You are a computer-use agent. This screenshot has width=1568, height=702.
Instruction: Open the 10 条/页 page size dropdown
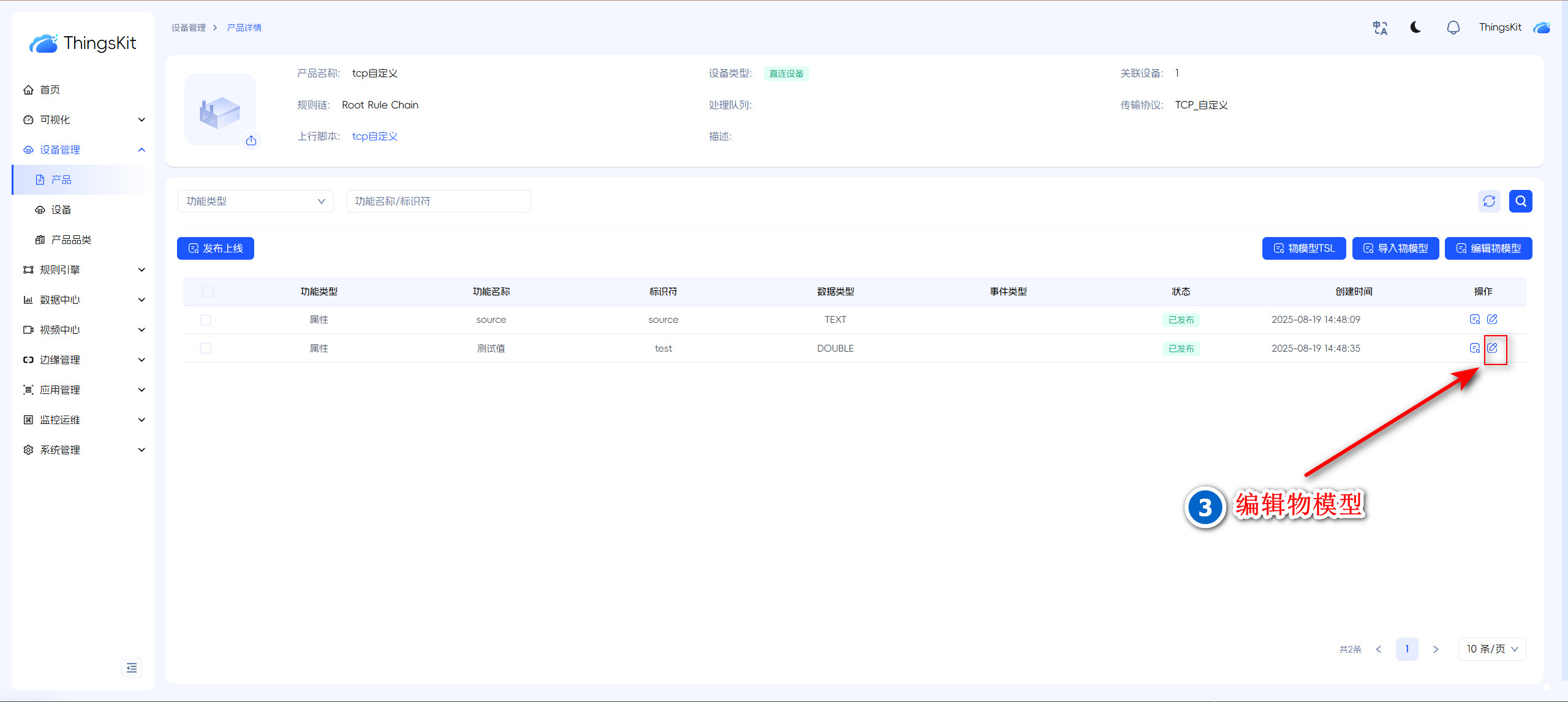point(1491,649)
